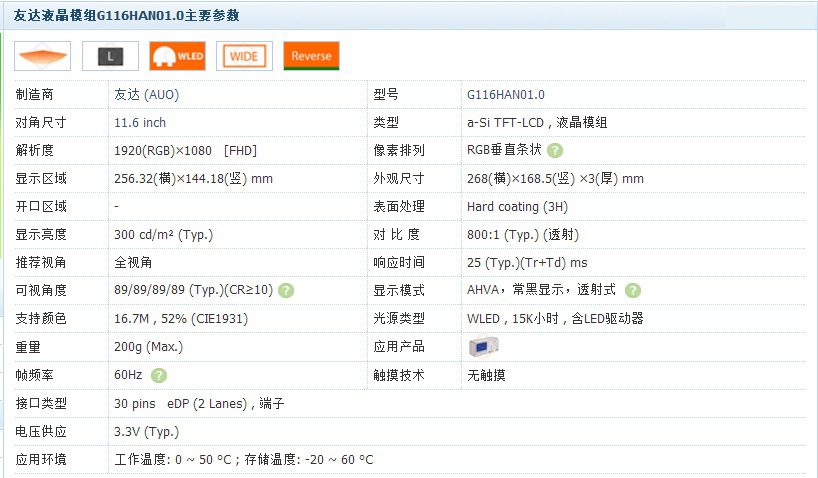Screen dimensions: 818x478
Task: Click the WLED, 15K小时 light source value
Action: pyautogui.click(x=555, y=319)
